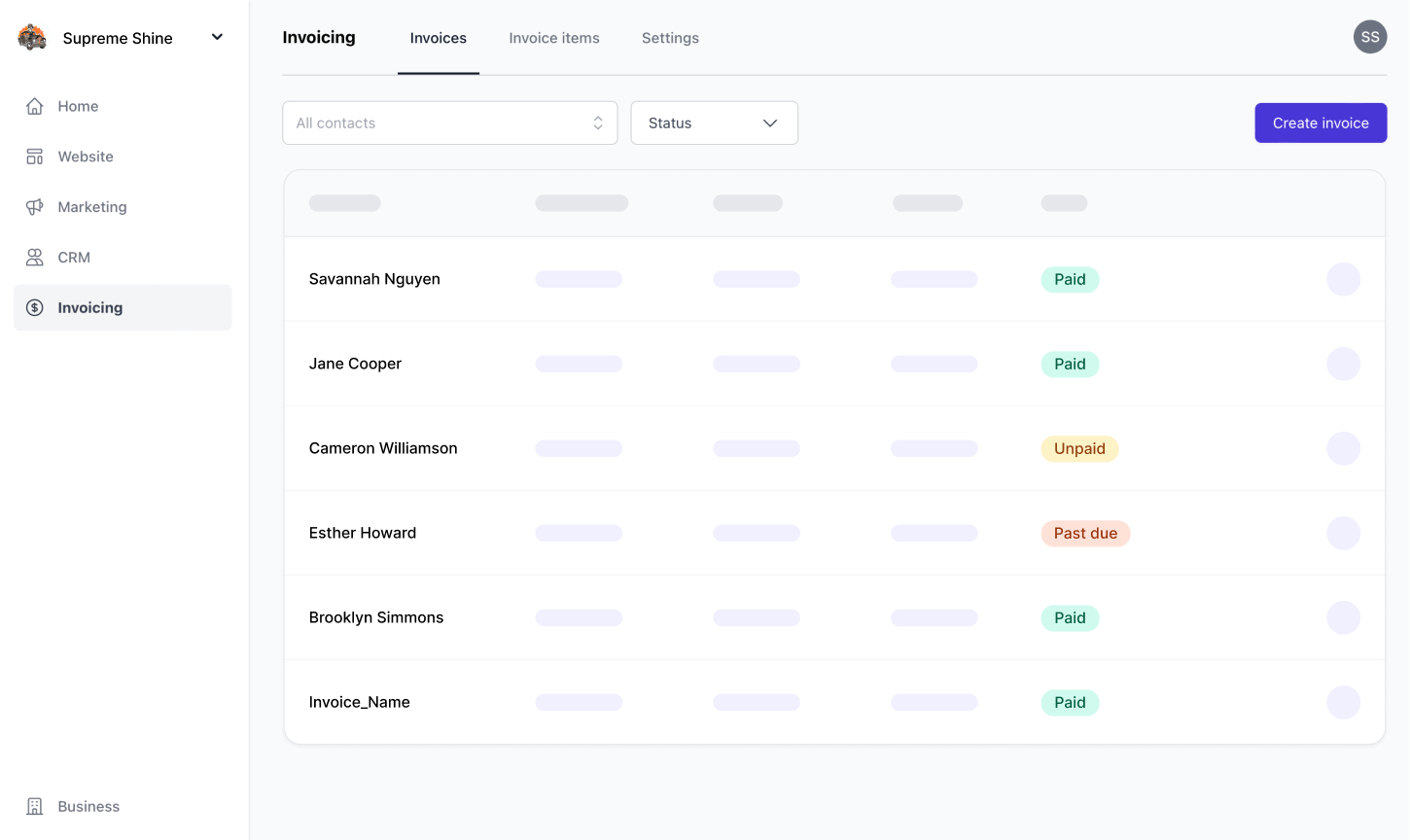The width and height of the screenshot is (1410, 840).
Task: Click the Business building icon
Action: [35, 807]
